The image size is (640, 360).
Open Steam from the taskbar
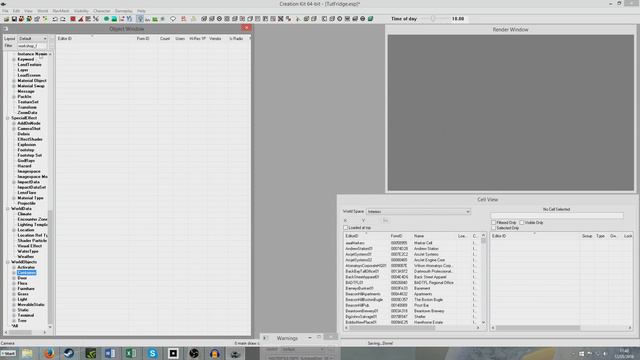pyautogui.click(x=69, y=353)
